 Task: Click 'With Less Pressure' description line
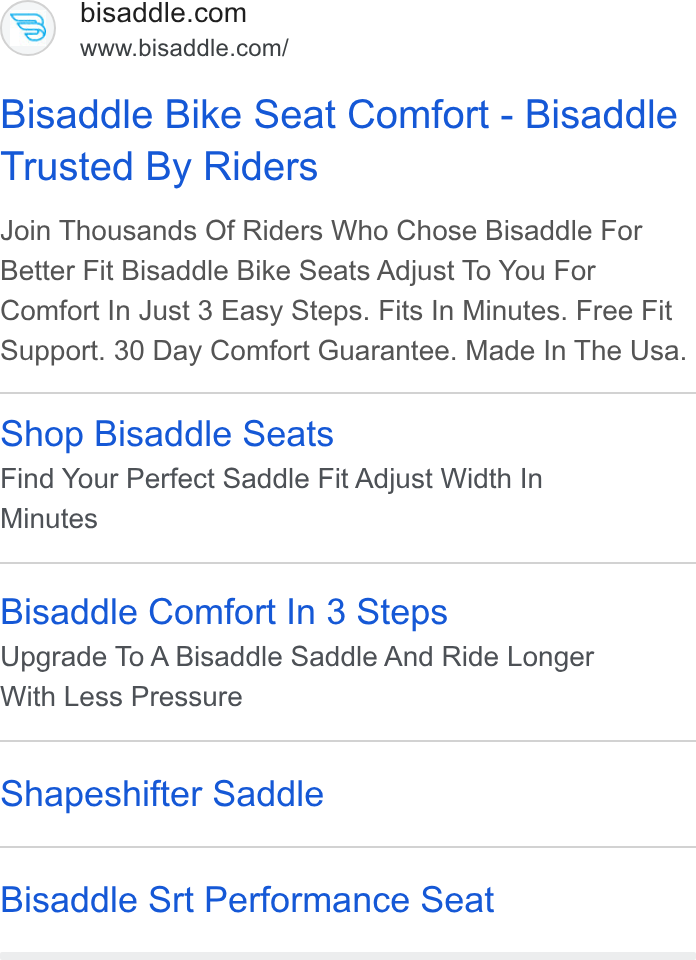121,697
